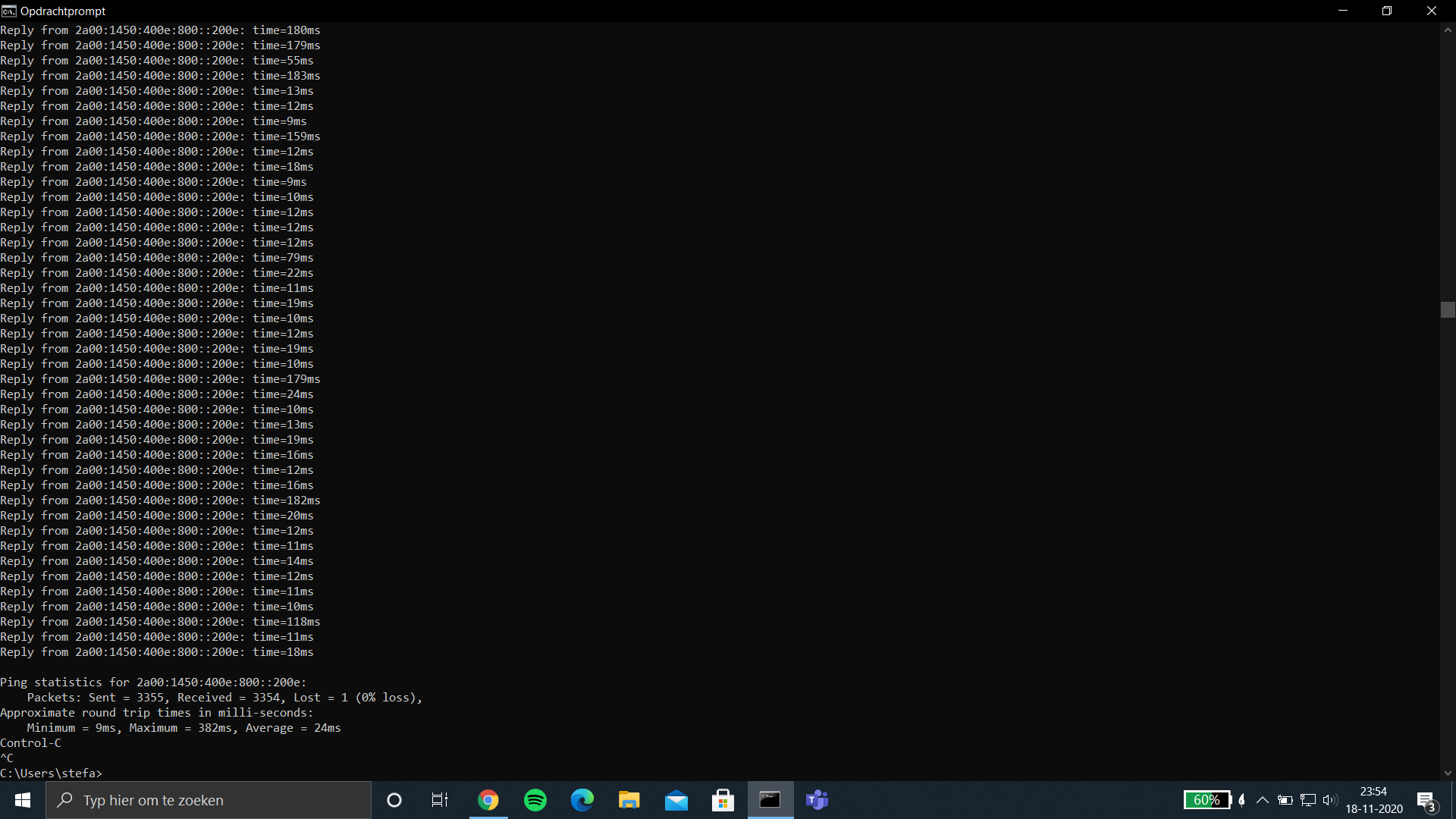Minimize the Opdrachtprompt window
Screen dimensions: 1456x819
1343,11
